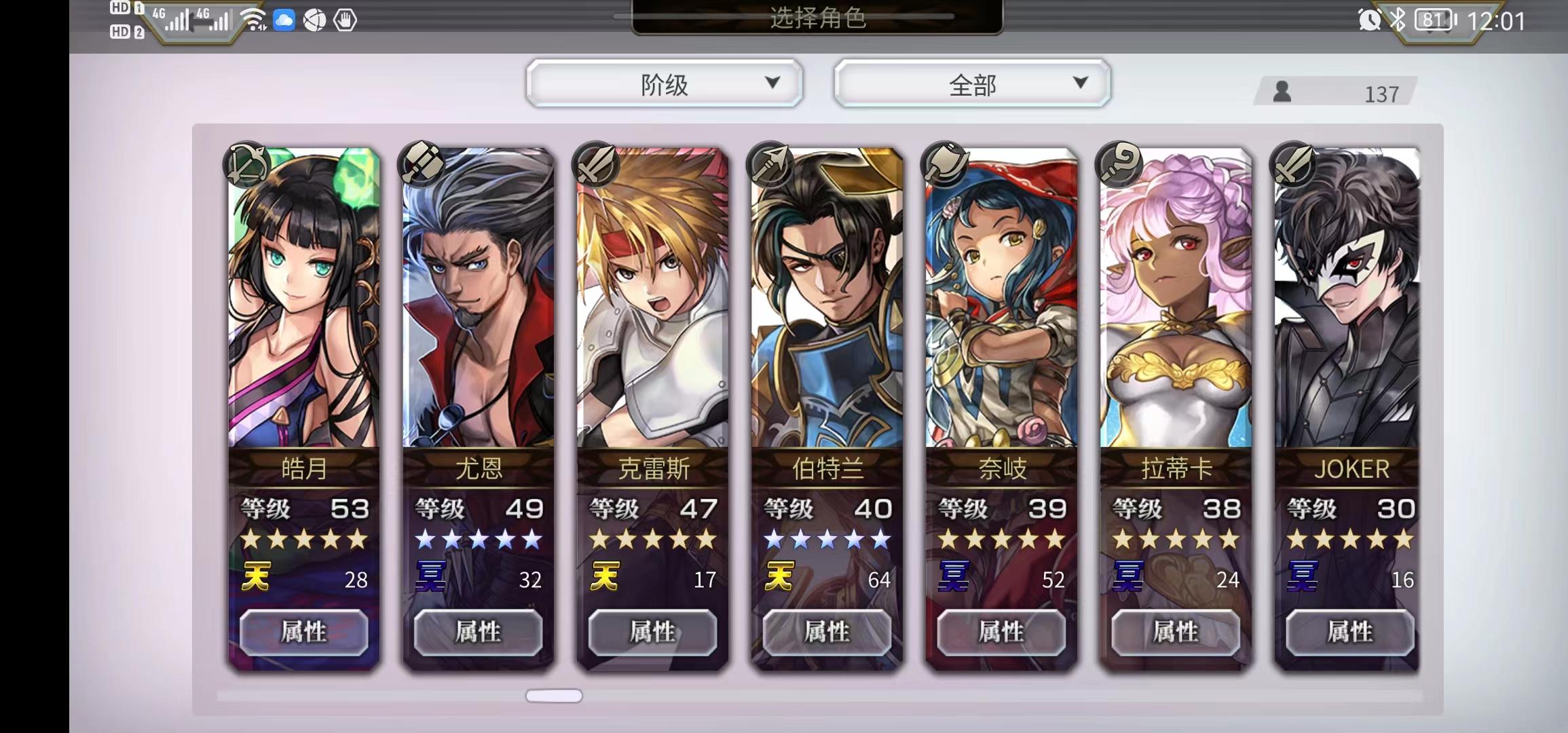Image resolution: width=1568 pixels, height=733 pixels.
Task: Click the horizontal scrollbar handle
Action: 554,696
